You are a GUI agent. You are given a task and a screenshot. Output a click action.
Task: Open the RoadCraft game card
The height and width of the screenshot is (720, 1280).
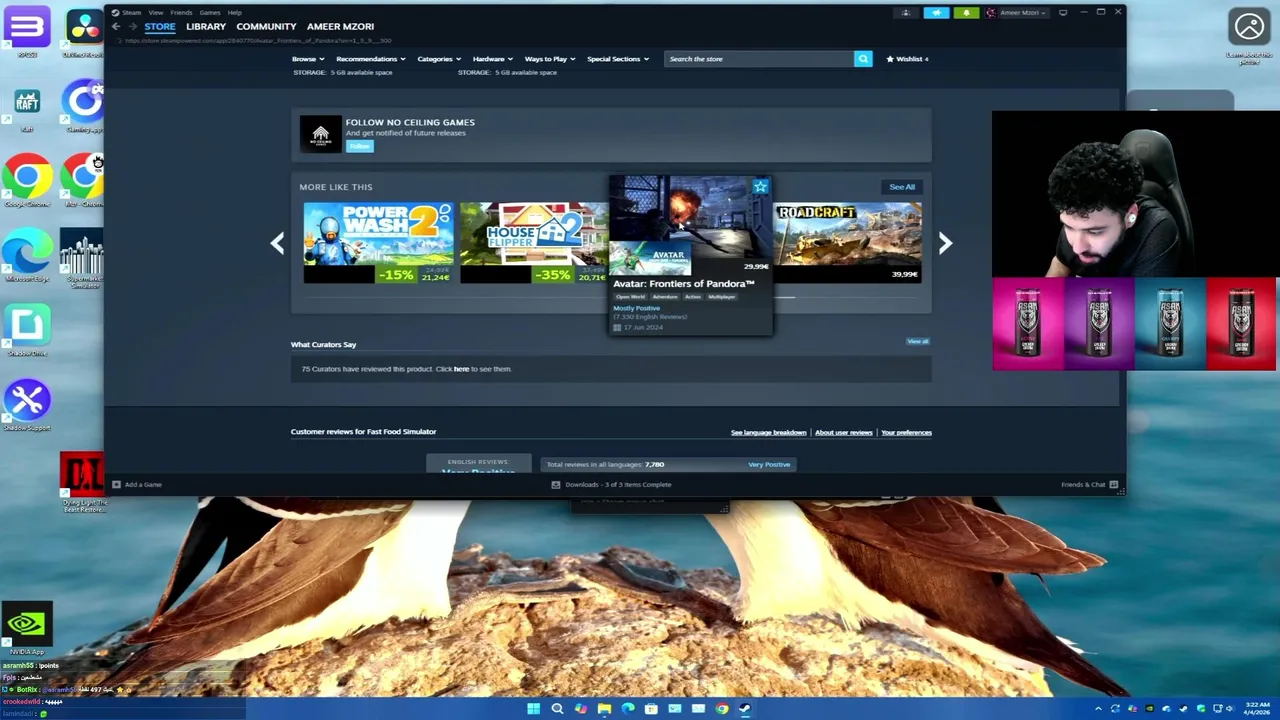tap(847, 243)
